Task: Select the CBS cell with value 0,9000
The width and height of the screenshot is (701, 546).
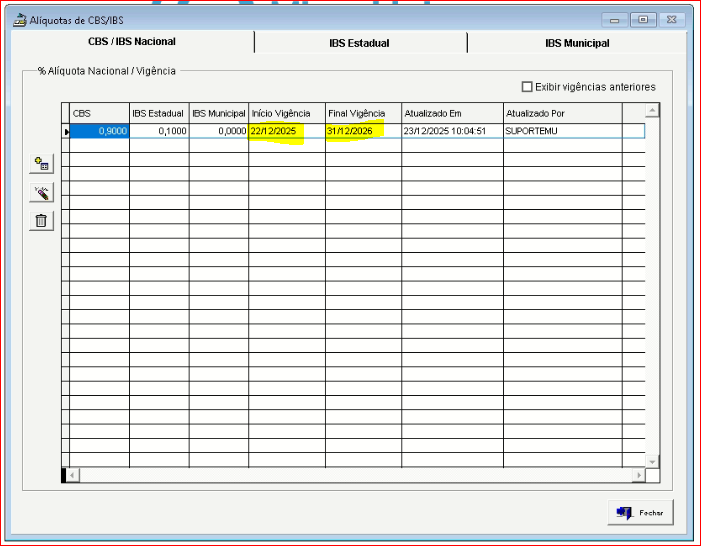Action: [x=100, y=131]
